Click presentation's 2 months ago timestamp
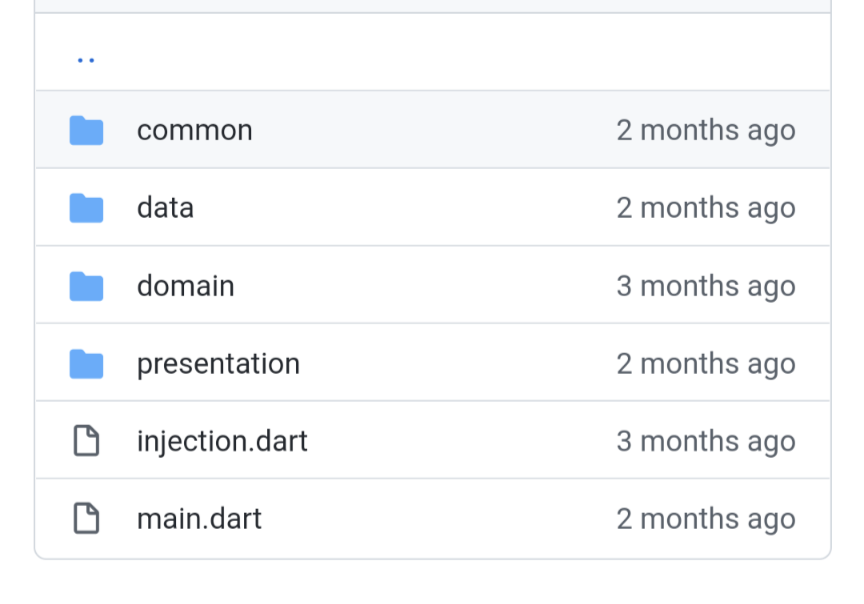The image size is (864, 604). click(x=705, y=364)
